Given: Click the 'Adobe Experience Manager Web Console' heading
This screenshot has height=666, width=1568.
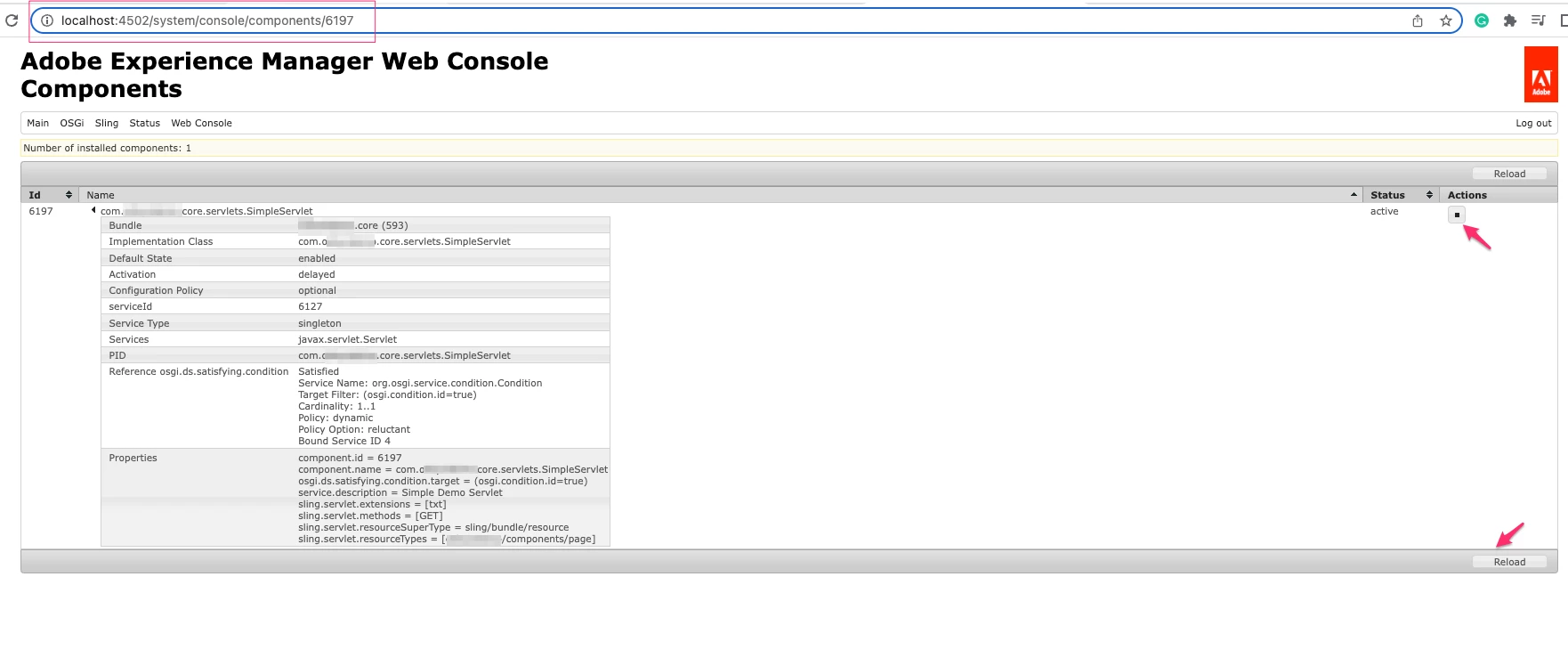Looking at the screenshot, I should 285,61.
